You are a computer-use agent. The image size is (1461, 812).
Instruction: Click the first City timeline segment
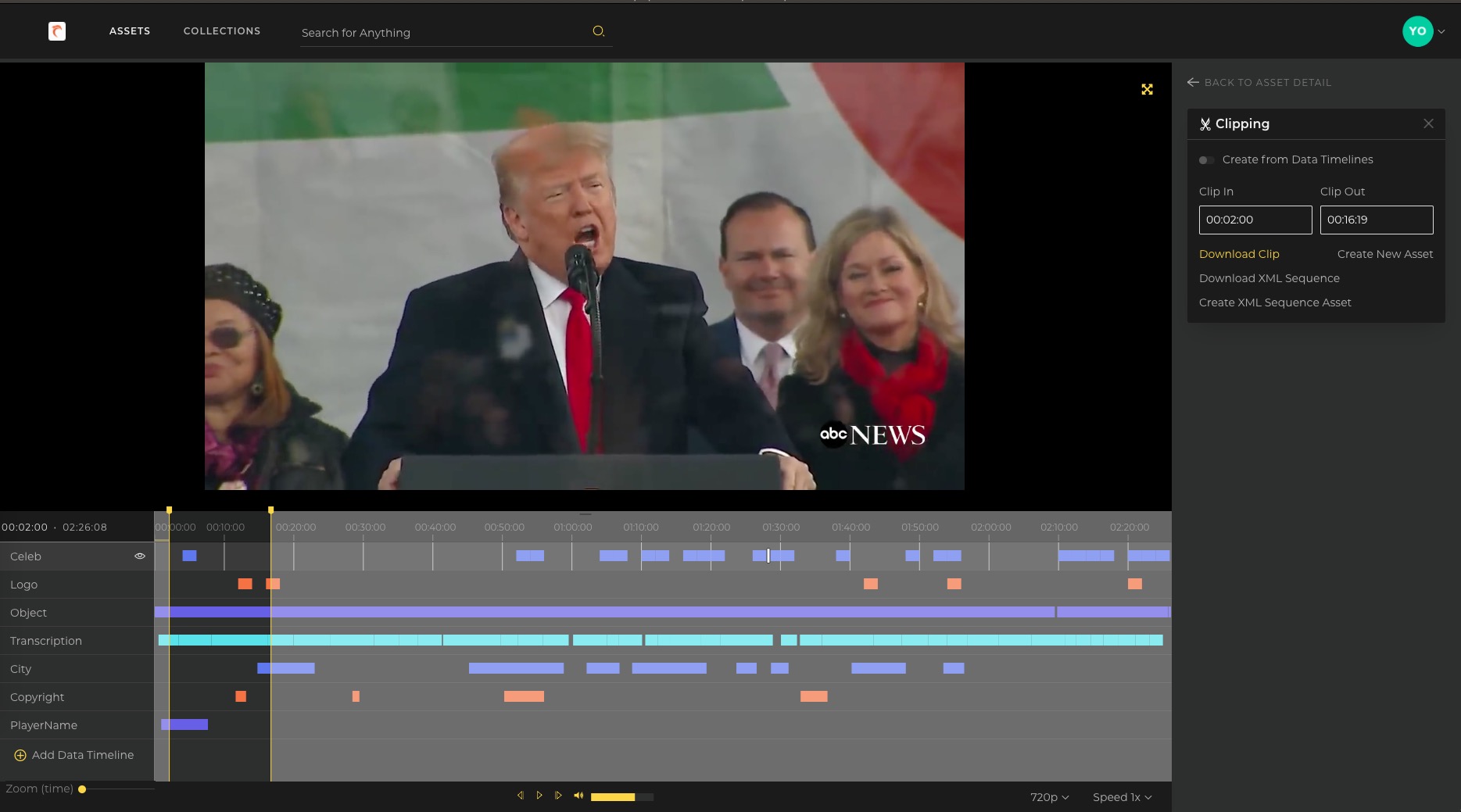pos(286,668)
